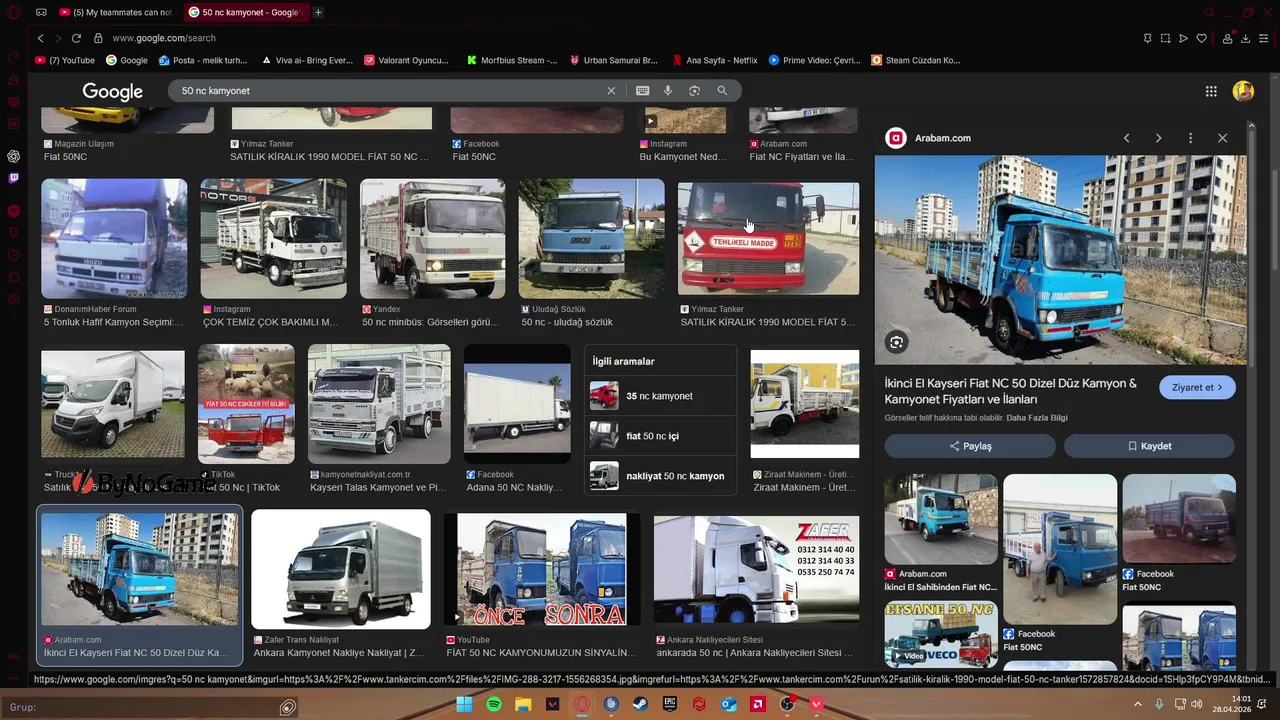Launch Spotify from the taskbar

(x=494, y=704)
